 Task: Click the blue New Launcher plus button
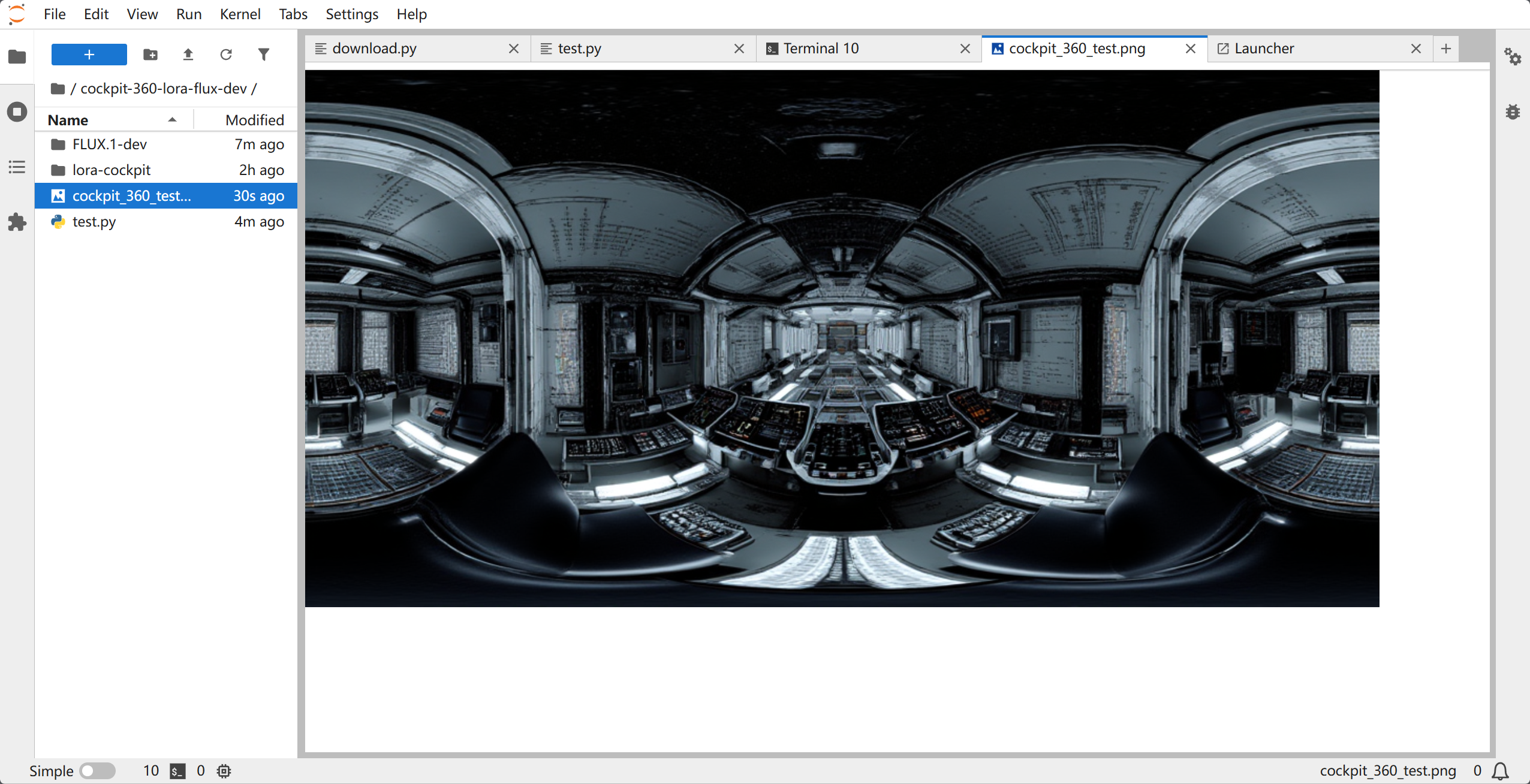click(89, 55)
